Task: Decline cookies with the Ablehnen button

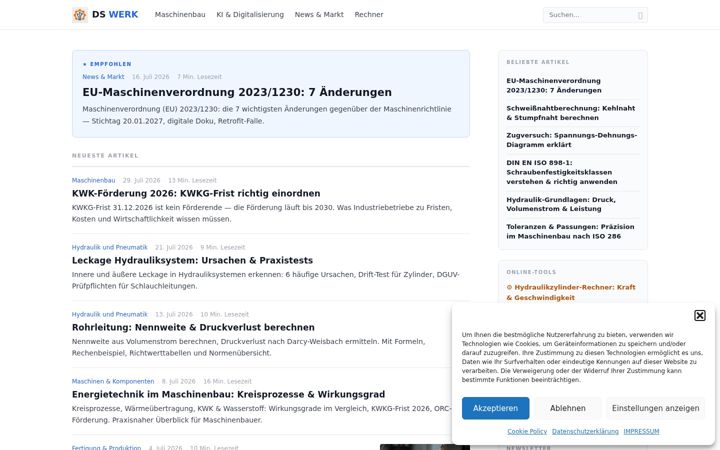Action: (x=568, y=408)
